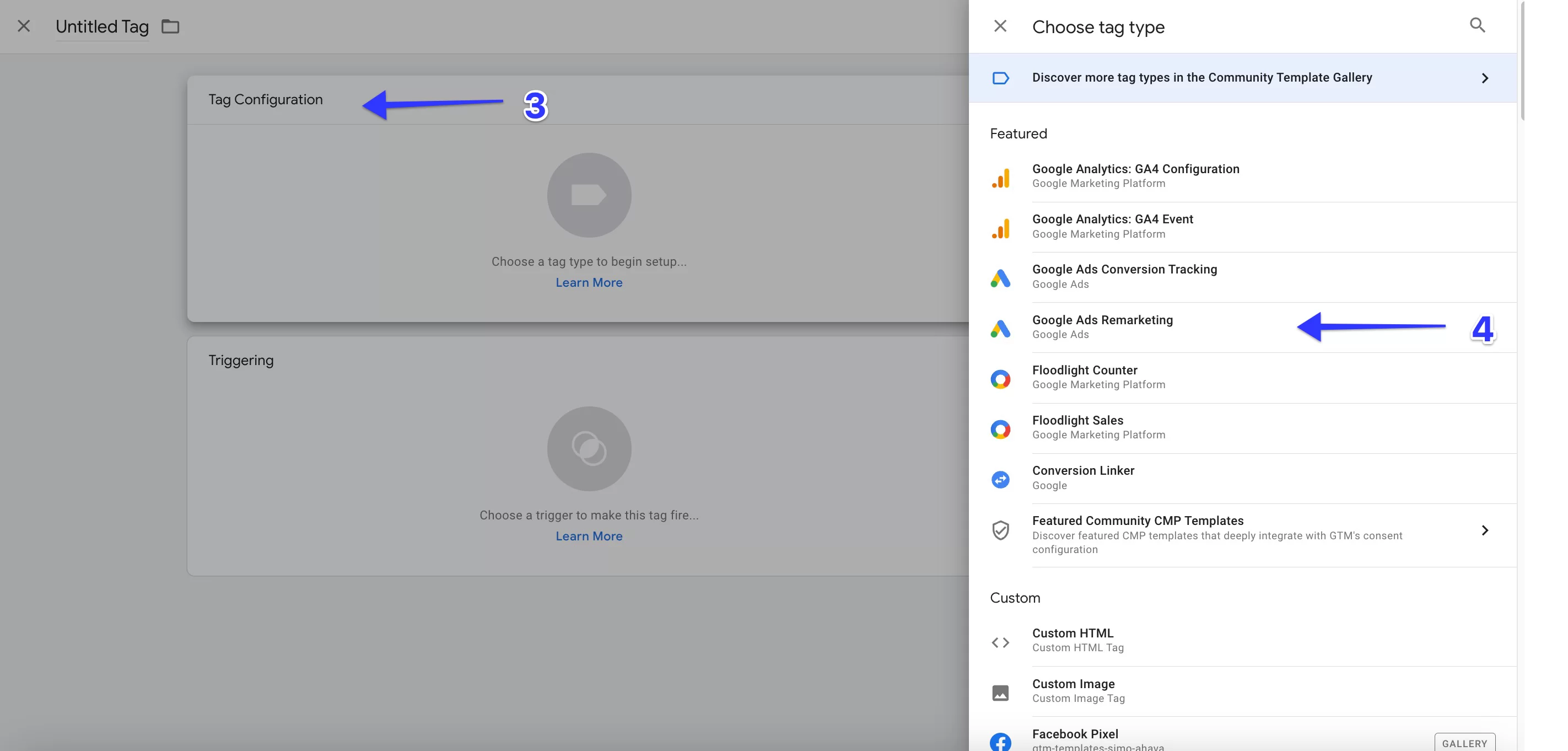Click the Floodlight Counter ring icon
Screen dimensions: 1568x751
click(x=1001, y=379)
